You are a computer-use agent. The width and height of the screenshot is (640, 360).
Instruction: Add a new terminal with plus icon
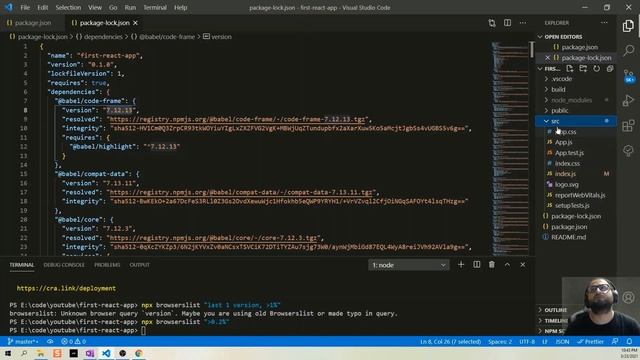pos(461,264)
